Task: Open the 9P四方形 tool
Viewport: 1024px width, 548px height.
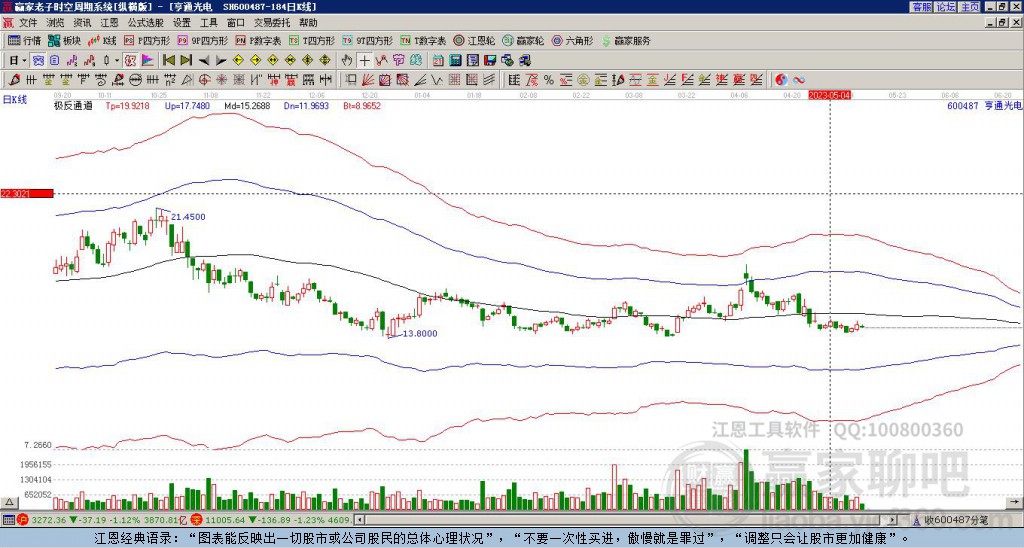Action: pos(203,41)
